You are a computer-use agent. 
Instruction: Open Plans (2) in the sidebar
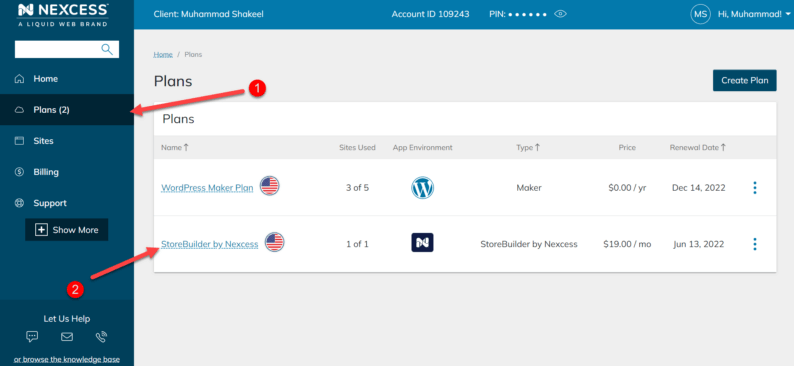(x=67, y=110)
